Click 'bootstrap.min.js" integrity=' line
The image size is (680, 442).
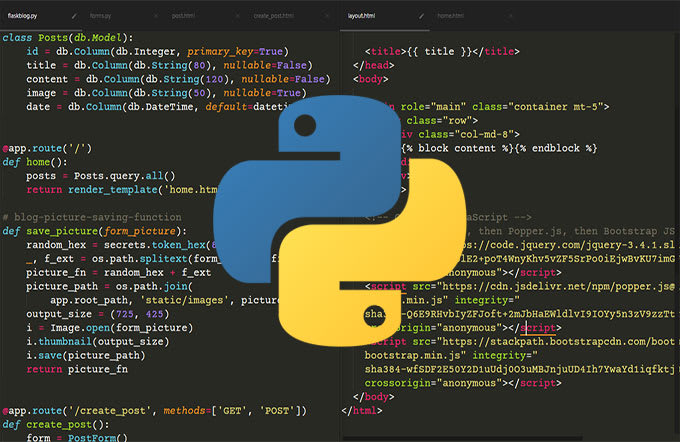[x=451, y=356]
